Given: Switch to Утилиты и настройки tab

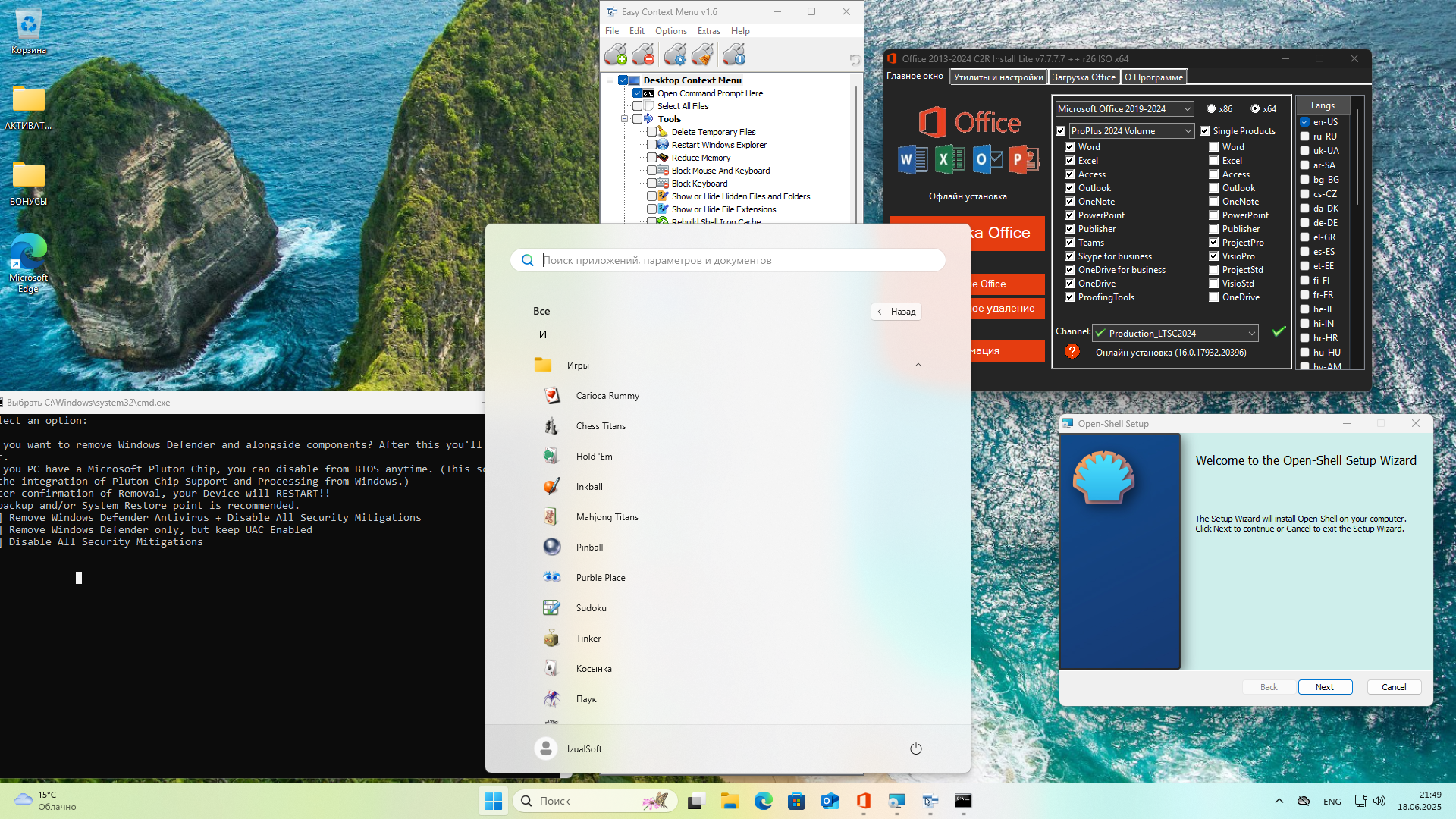Looking at the screenshot, I should coord(998,77).
